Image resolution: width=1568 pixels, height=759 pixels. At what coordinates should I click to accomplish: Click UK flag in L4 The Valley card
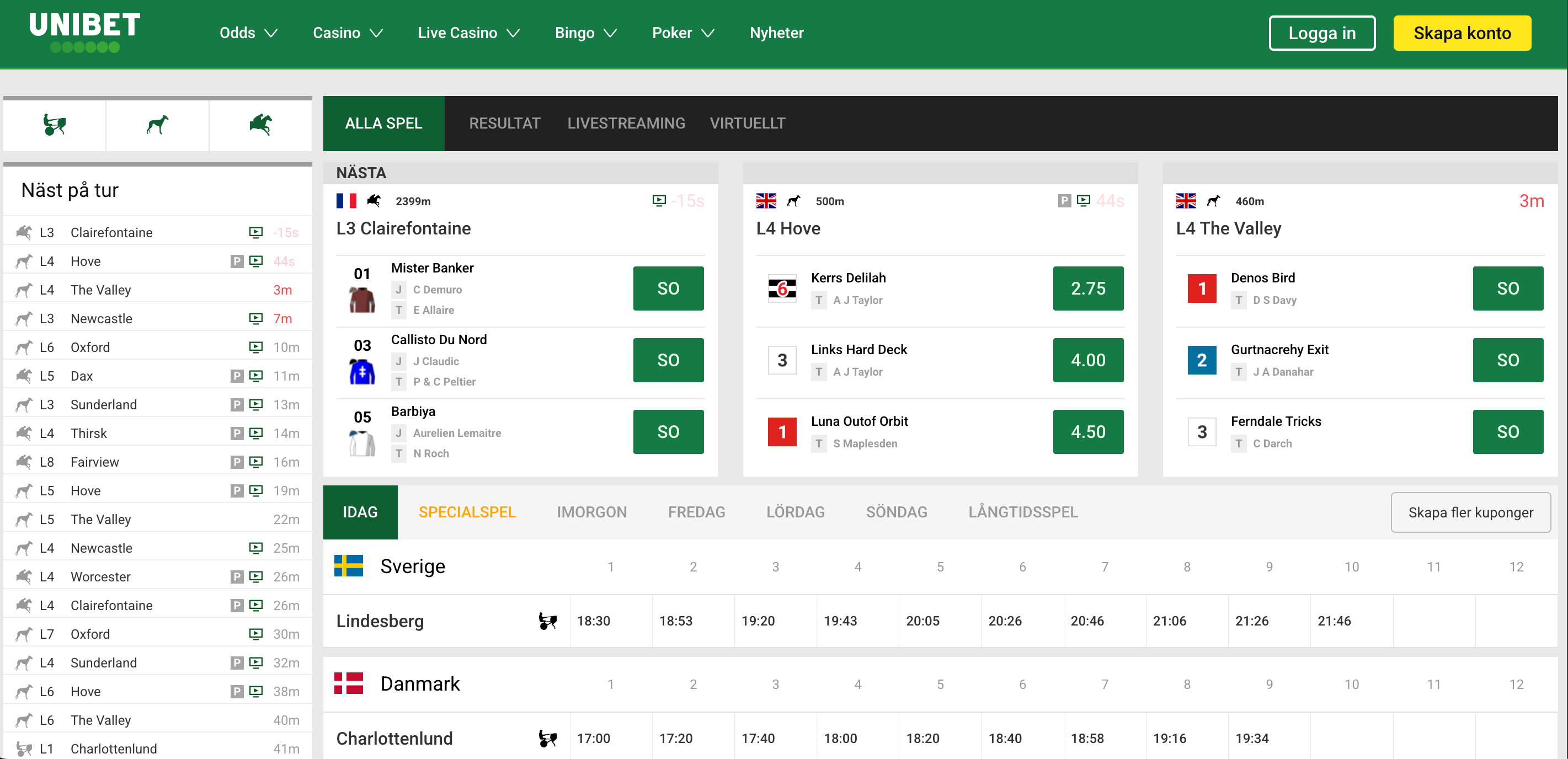pos(1186,201)
